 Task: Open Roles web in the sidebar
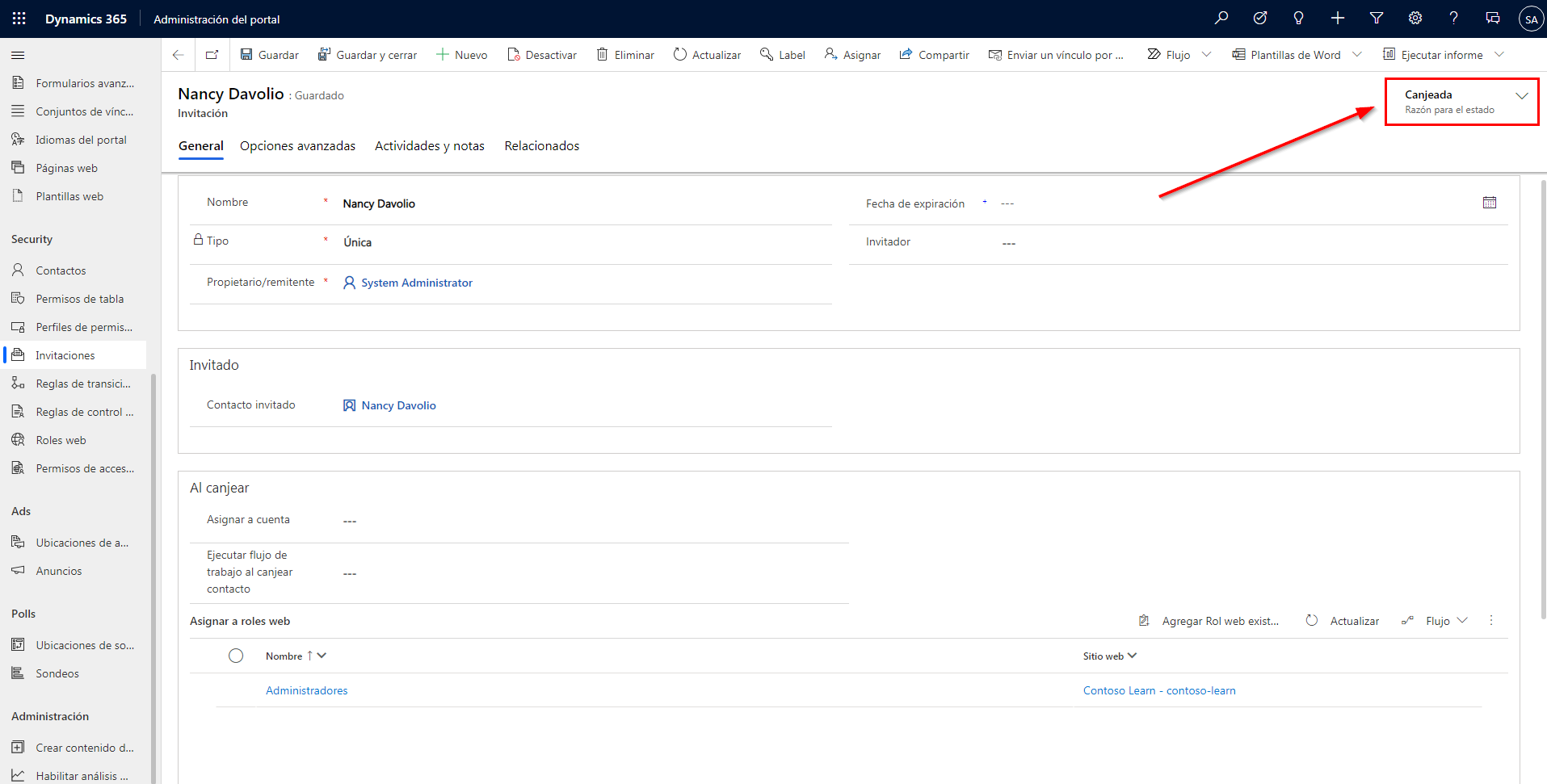pyautogui.click(x=74, y=440)
